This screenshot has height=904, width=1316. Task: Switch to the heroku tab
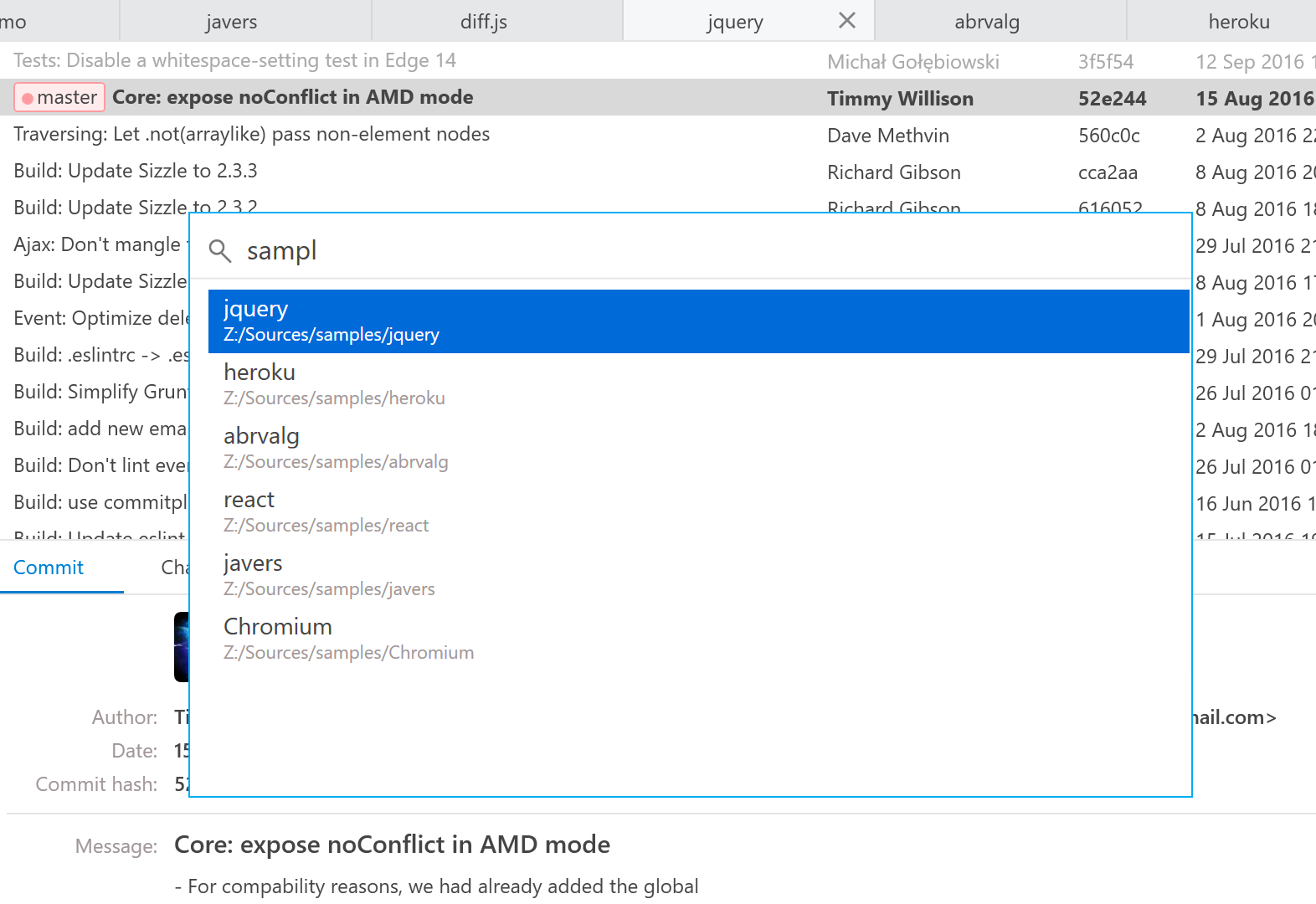1222,21
